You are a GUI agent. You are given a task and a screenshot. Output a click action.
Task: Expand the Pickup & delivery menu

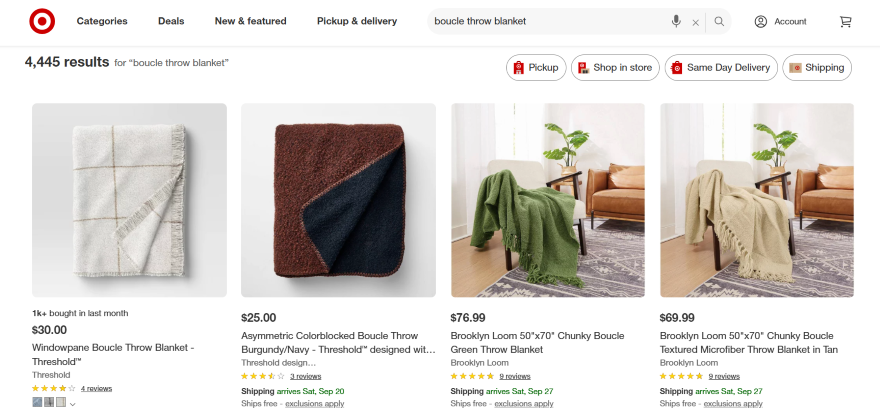click(356, 21)
